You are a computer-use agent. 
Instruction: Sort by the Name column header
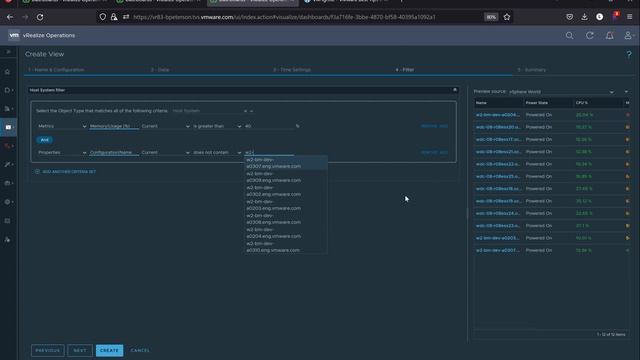[x=498, y=103]
